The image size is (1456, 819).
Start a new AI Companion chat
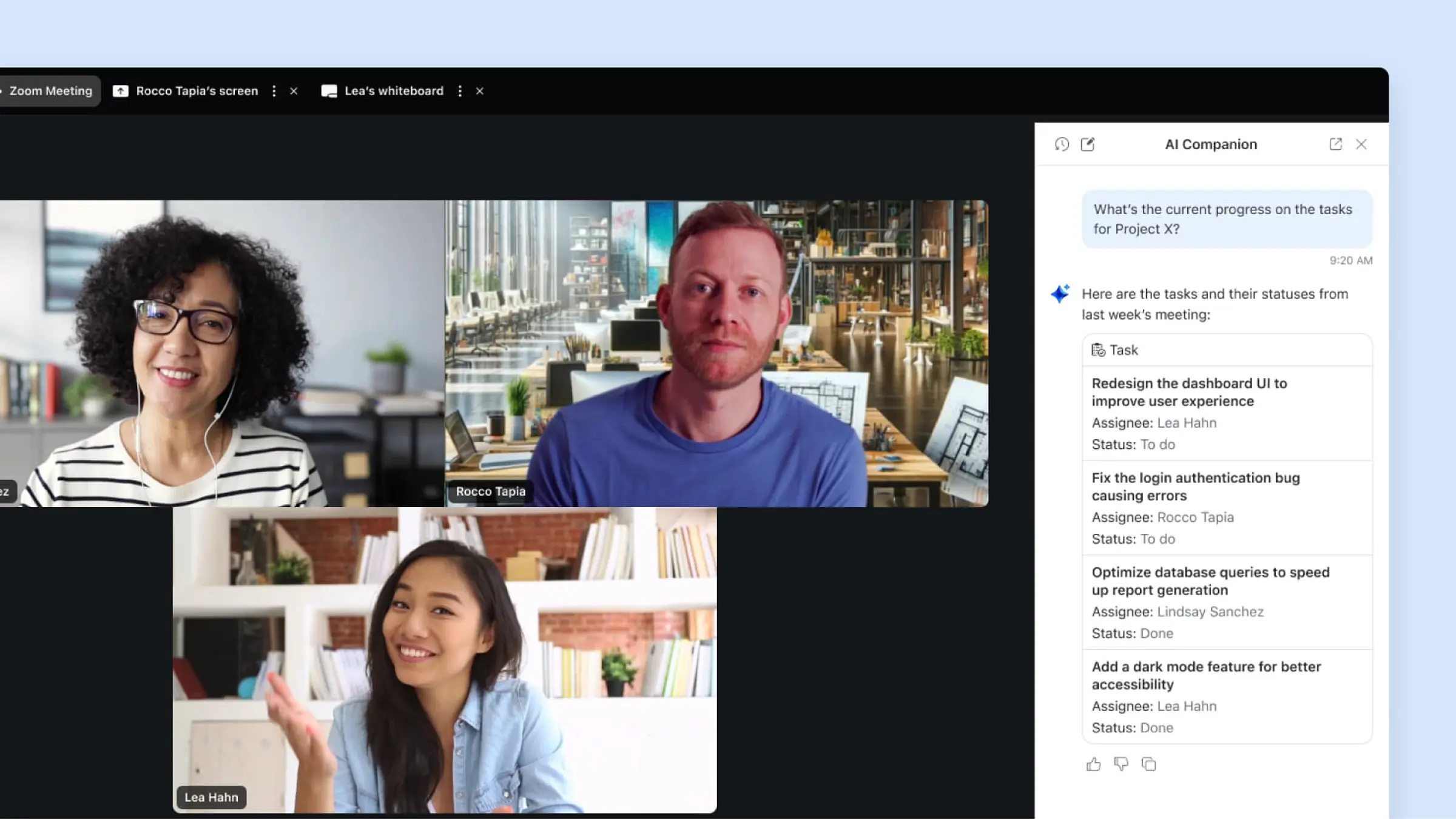click(1089, 144)
